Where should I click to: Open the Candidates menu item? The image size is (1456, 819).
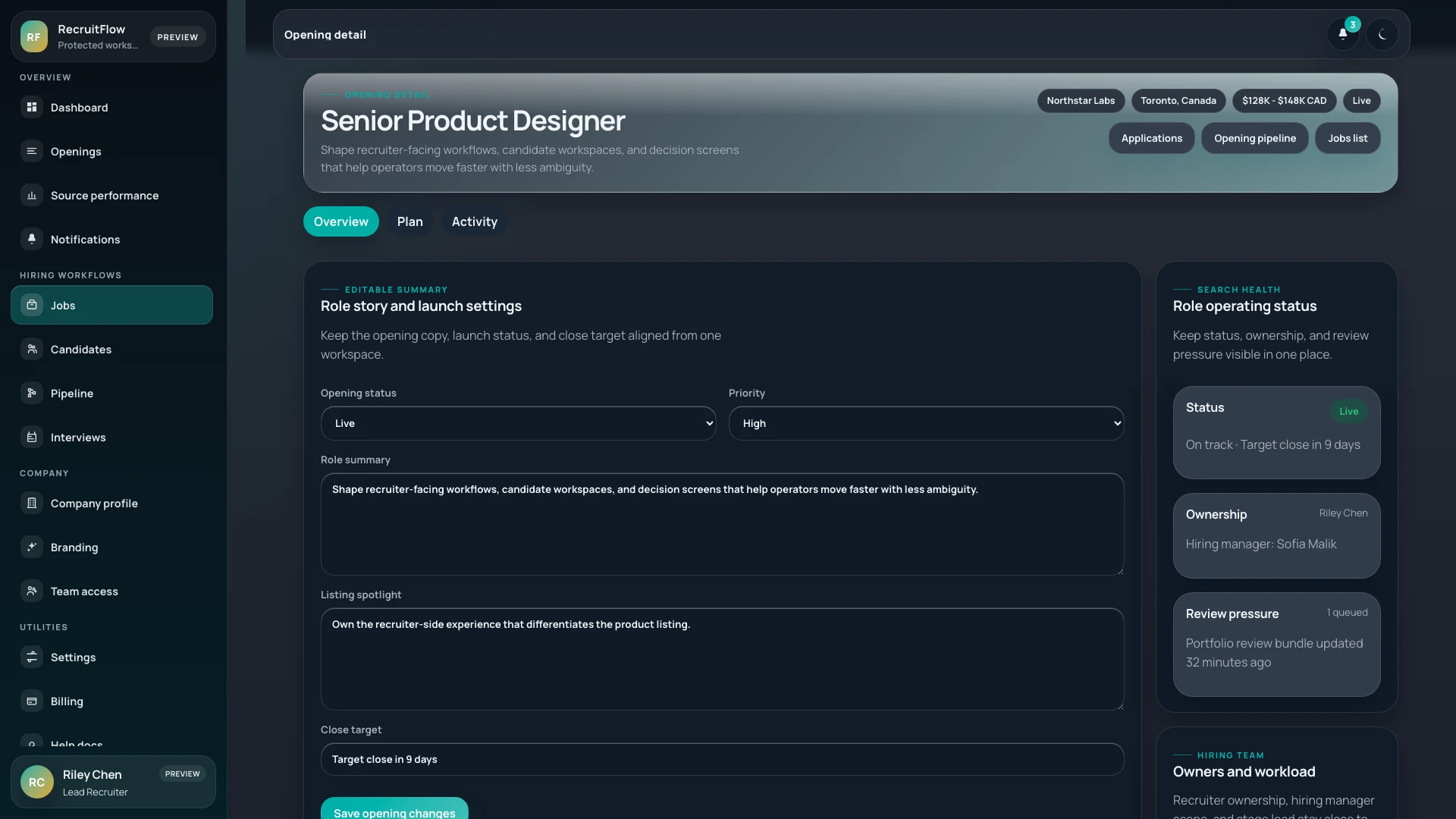coord(111,350)
